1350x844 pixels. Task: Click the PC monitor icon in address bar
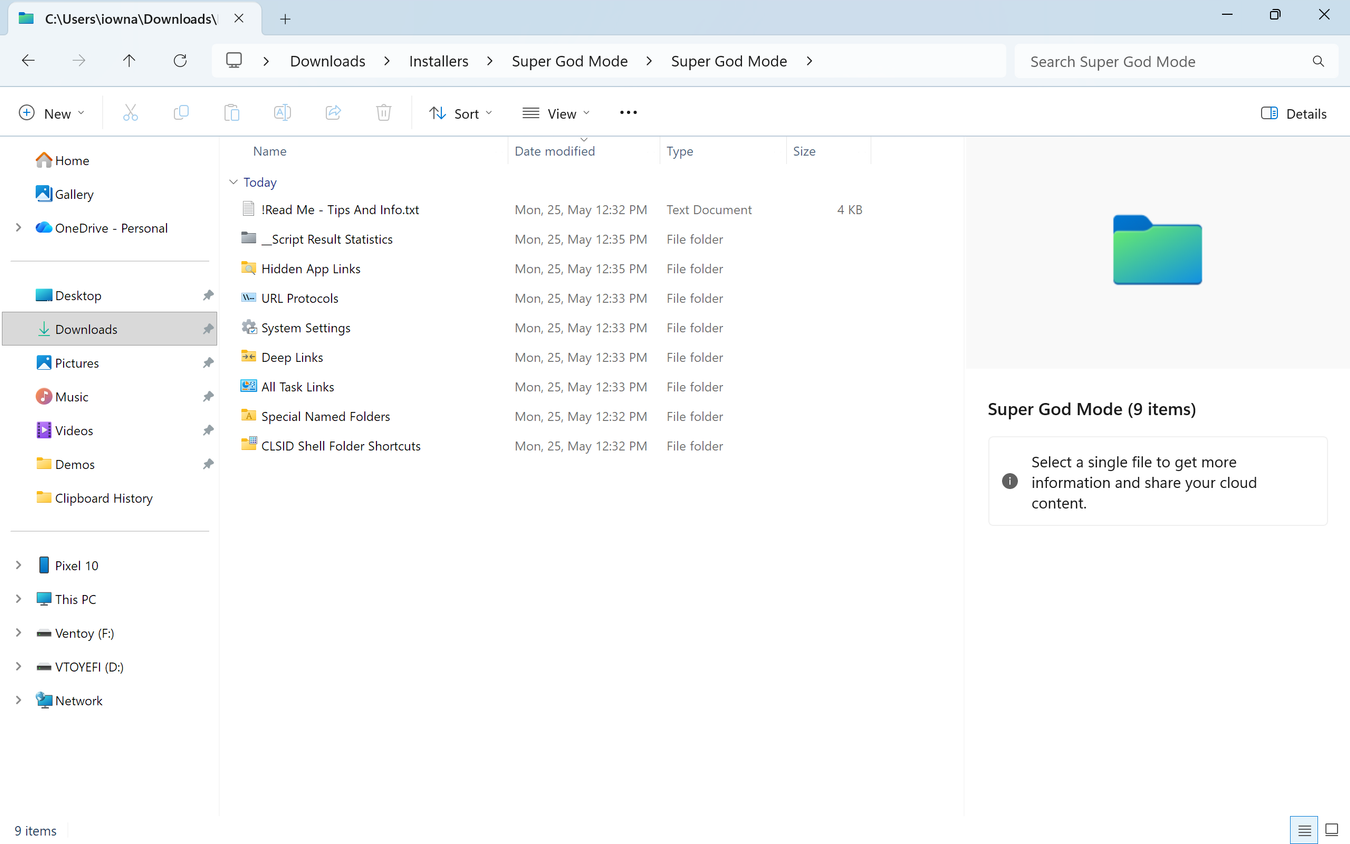(x=234, y=61)
